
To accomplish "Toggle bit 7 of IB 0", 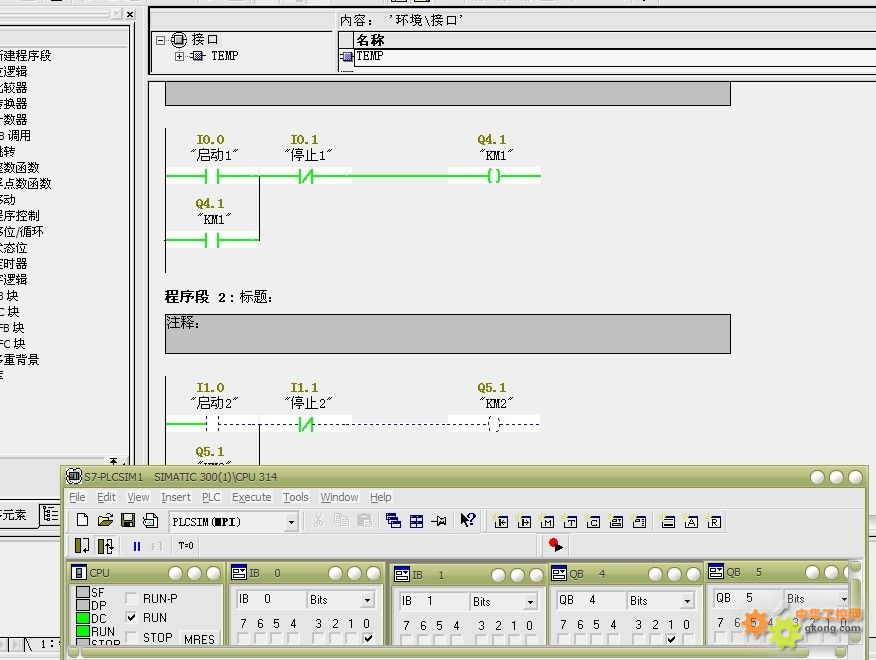I will (x=243, y=638).
